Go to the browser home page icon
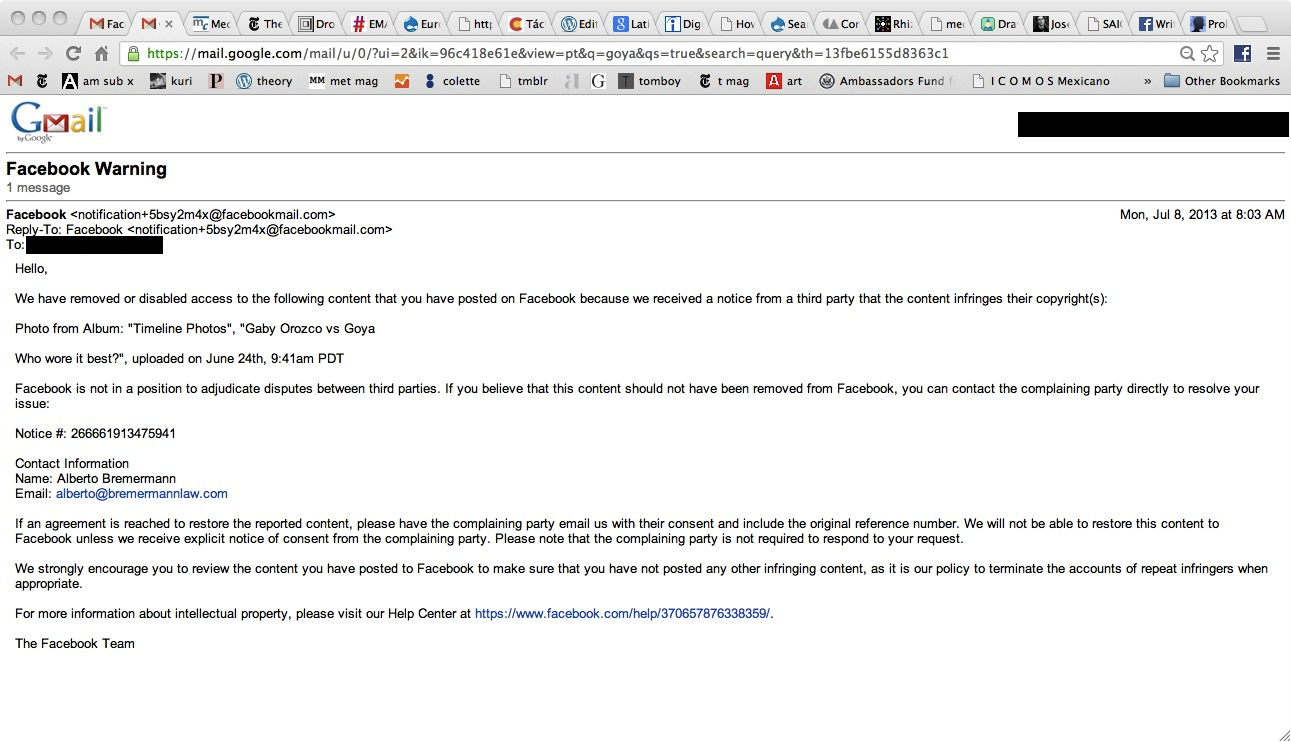Image resolution: width=1291 pixels, height=742 pixels. (101, 54)
